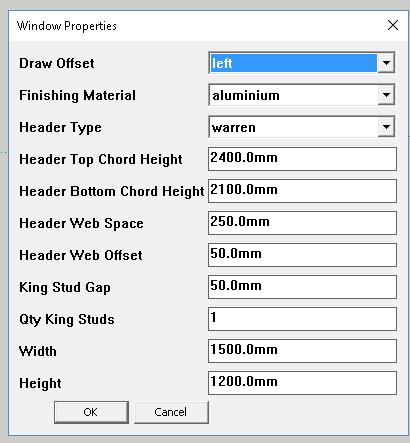This screenshot has height=443, width=410.
Task: Click into the Header Web Offset input
Action: pos(302,255)
